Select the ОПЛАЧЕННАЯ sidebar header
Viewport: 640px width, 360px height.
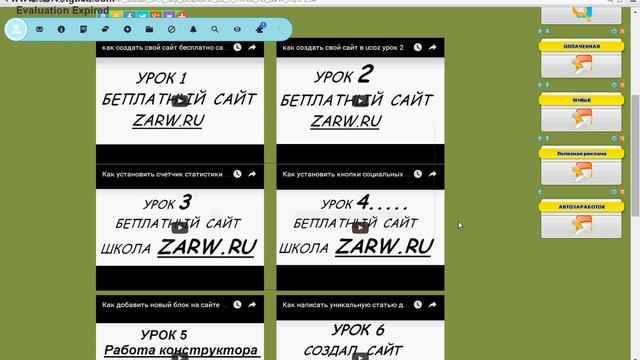[x=582, y=46]
